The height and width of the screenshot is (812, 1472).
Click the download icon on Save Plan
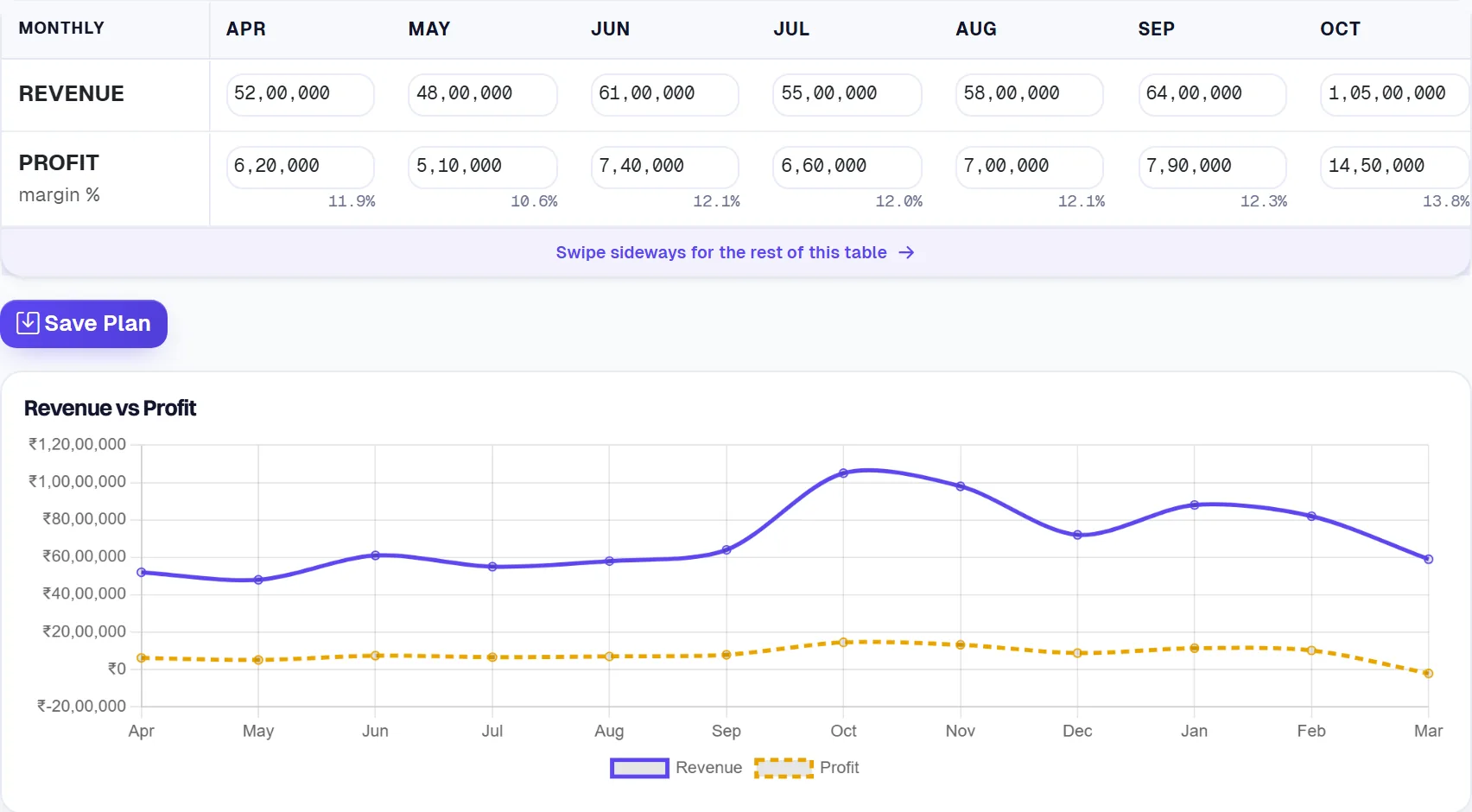click(x=28, y=323)
